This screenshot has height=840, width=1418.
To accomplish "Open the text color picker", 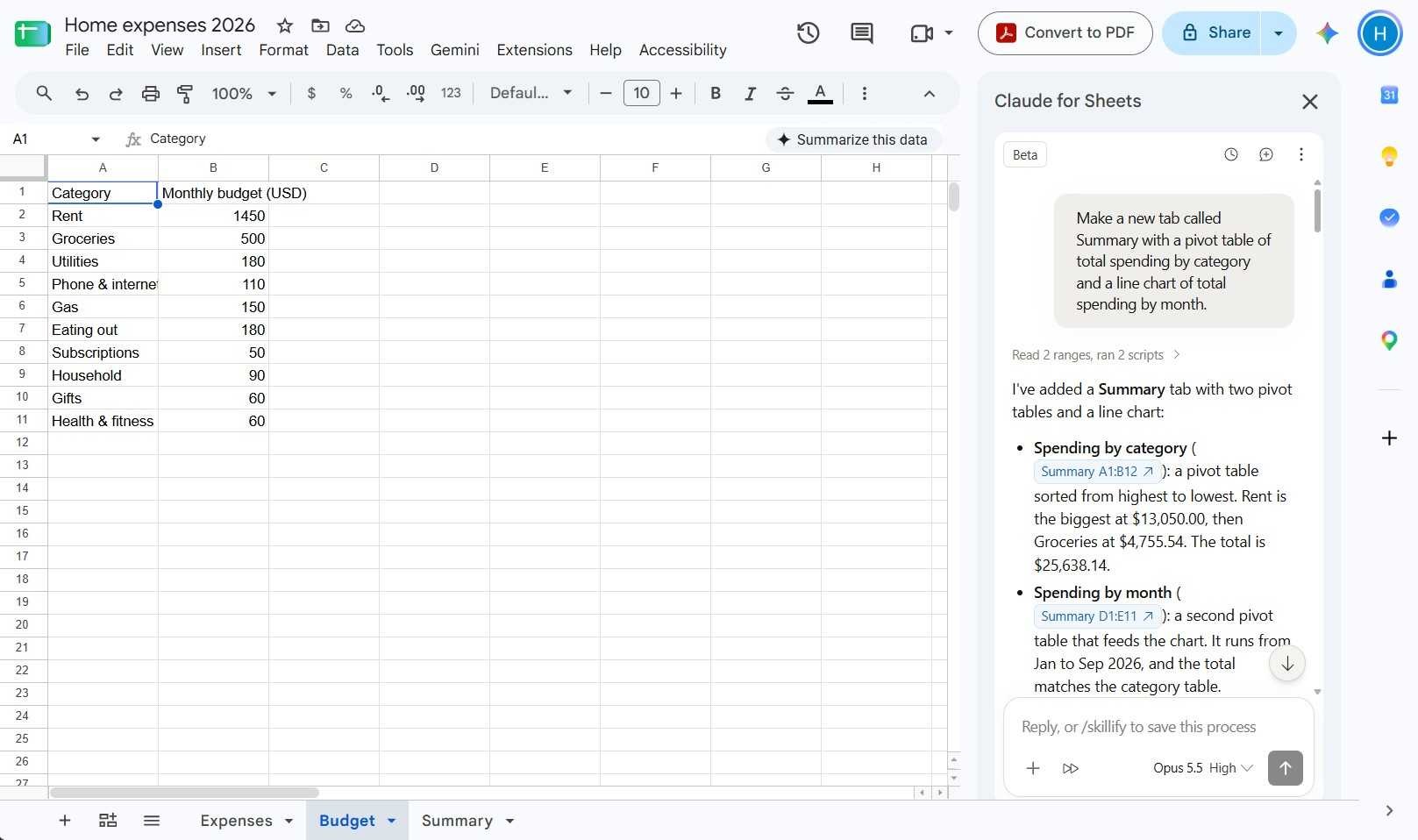I will [x=820, y=93].
